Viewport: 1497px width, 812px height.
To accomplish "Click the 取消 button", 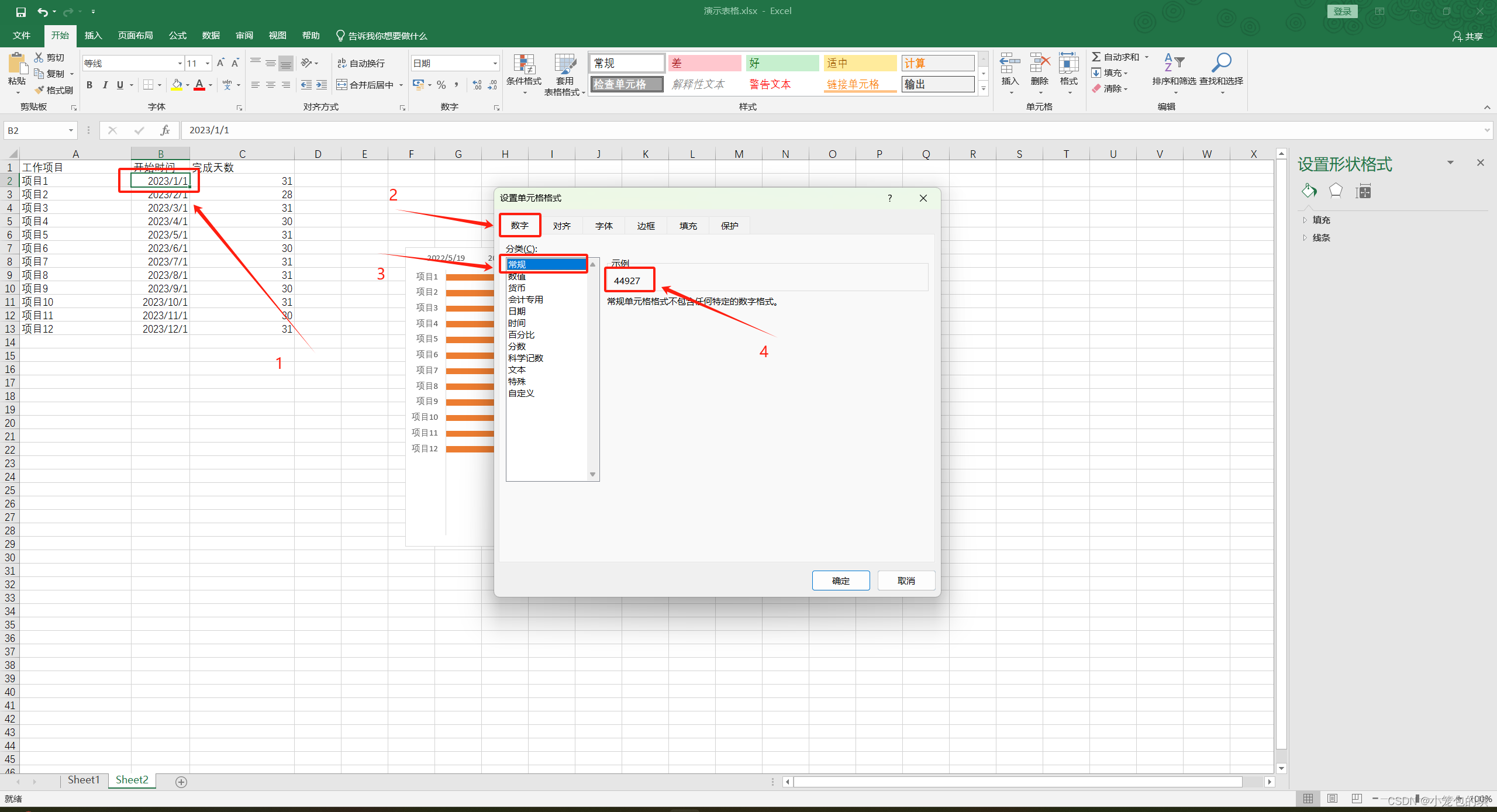I will 906,580.
